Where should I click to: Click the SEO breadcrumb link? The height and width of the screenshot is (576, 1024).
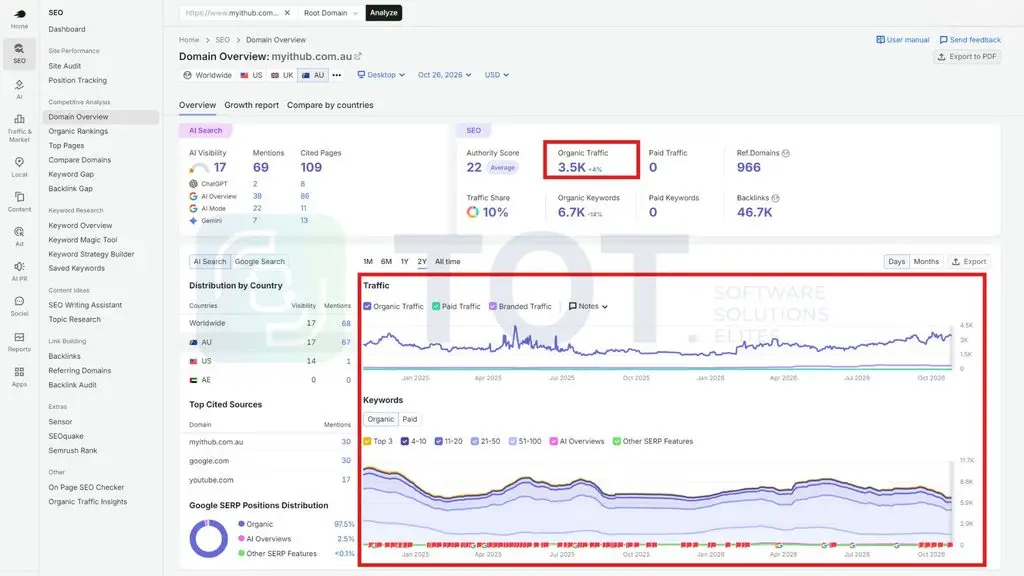223,40
